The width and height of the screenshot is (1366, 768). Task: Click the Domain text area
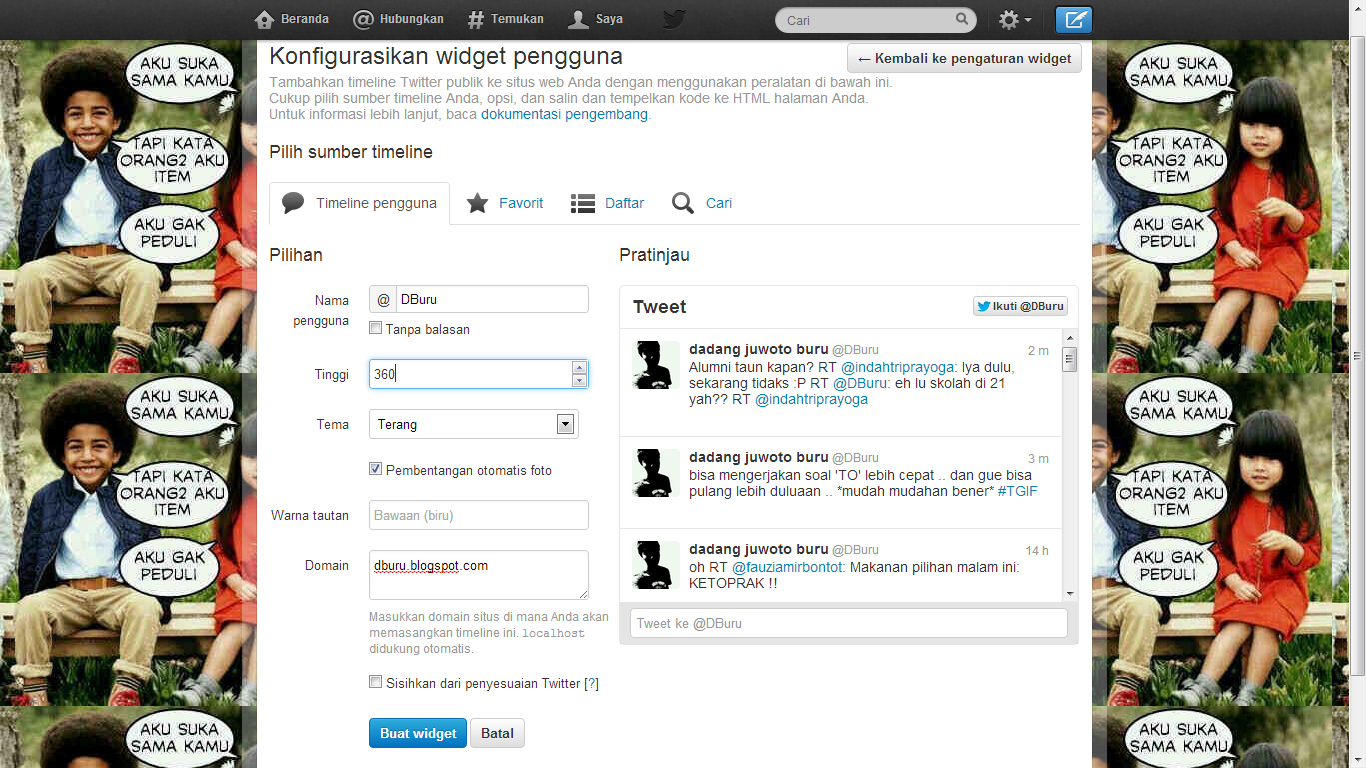[479, 575]
